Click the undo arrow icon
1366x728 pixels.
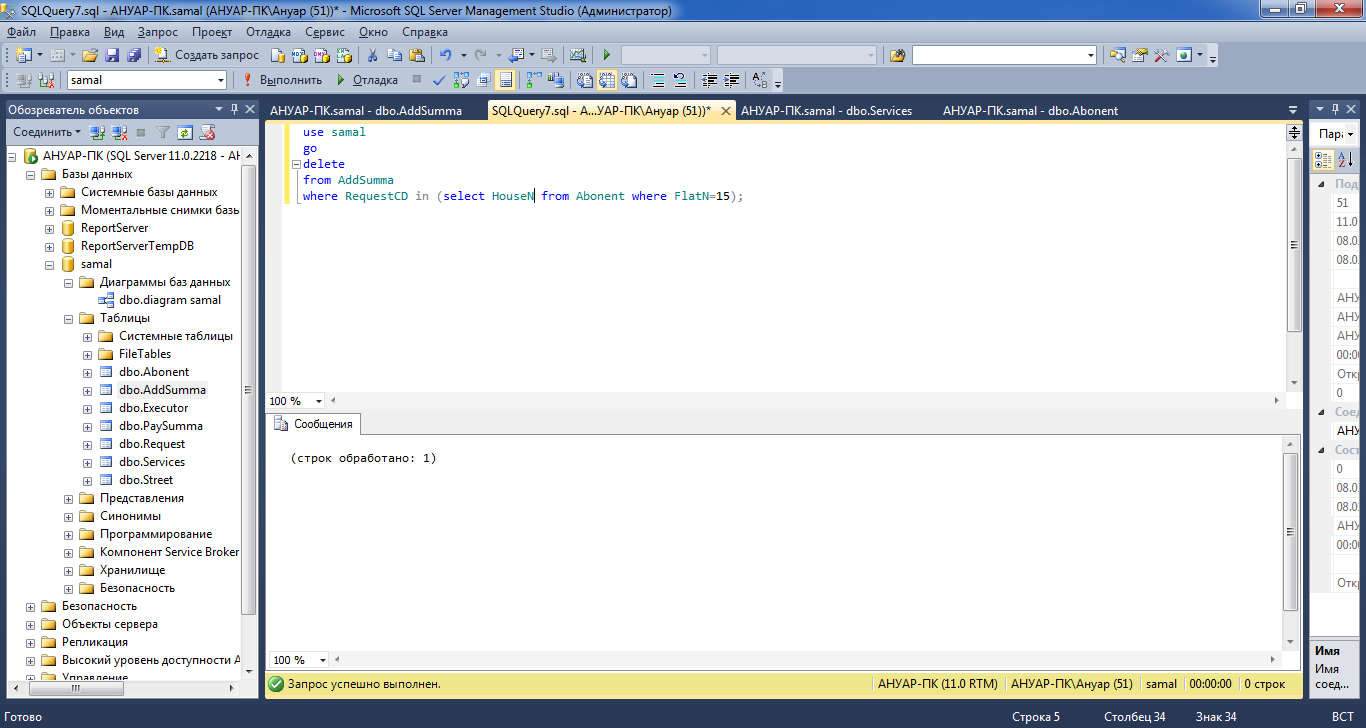(x=445, y=55)
